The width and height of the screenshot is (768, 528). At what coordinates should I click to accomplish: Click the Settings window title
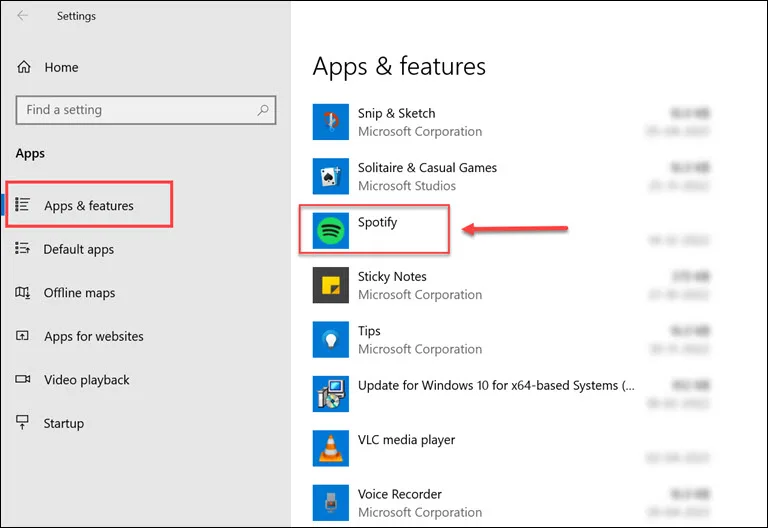pyautogui.click(x=76, y=16)
